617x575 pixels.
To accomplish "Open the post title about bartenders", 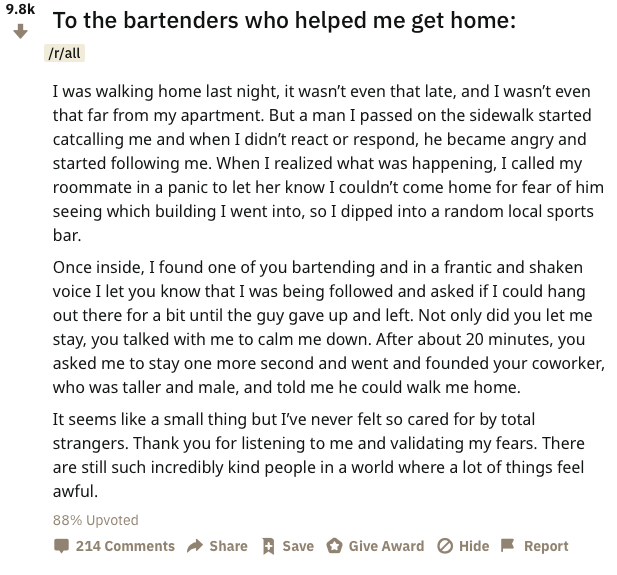I will coord(284,20).
